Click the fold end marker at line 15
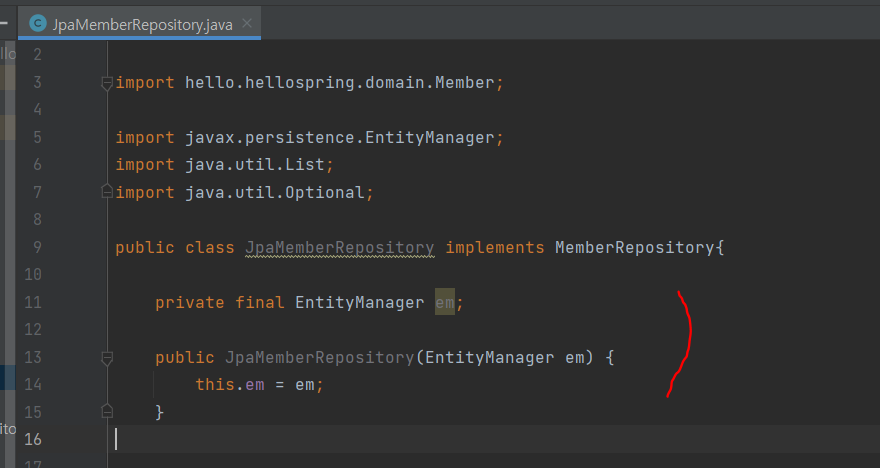Viewport: 880px width, 468px height. click(x=107, y=412)
